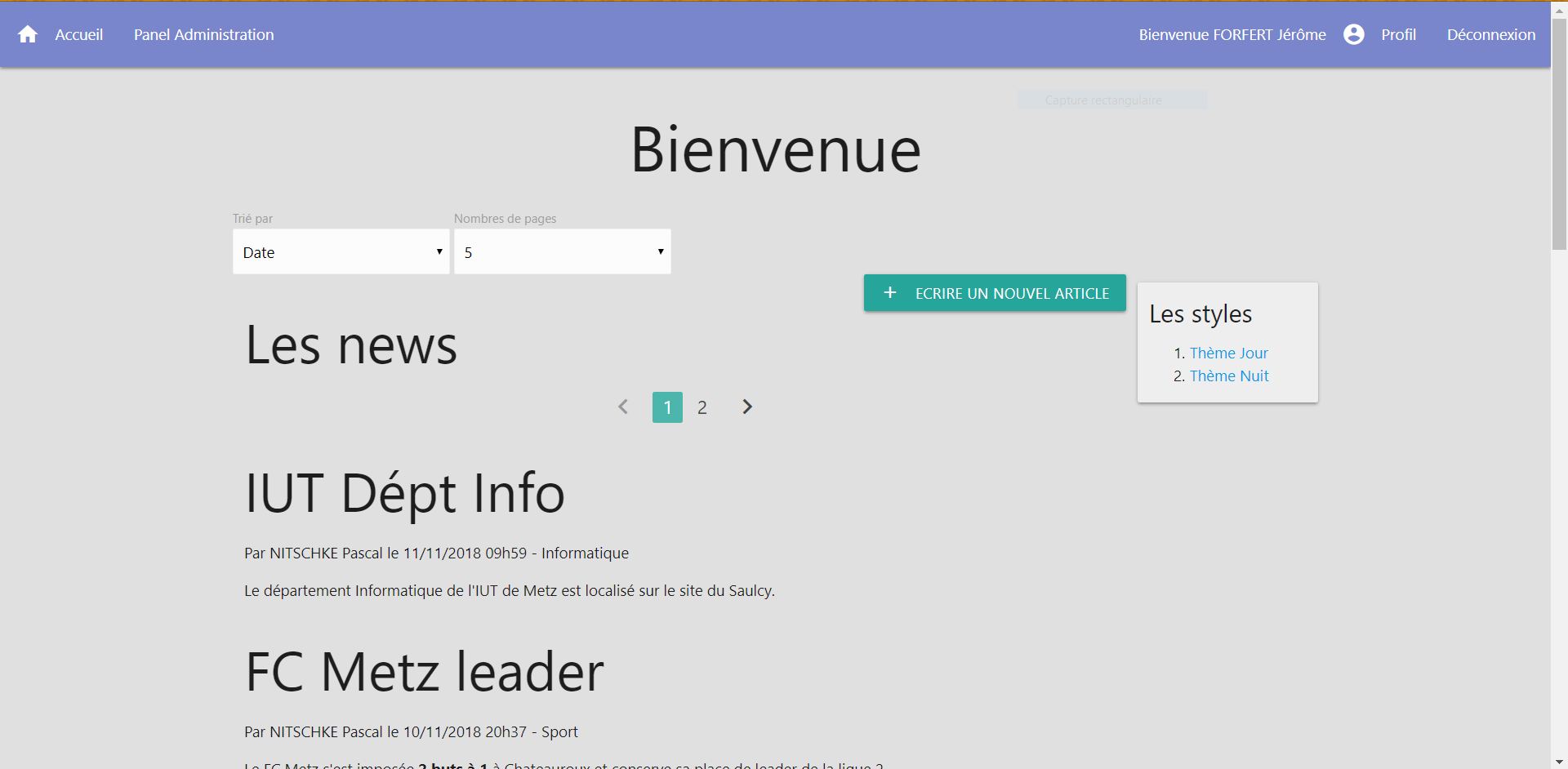Click Bienvenue FORFERT Jérôme greeting text

[1232, 34]
